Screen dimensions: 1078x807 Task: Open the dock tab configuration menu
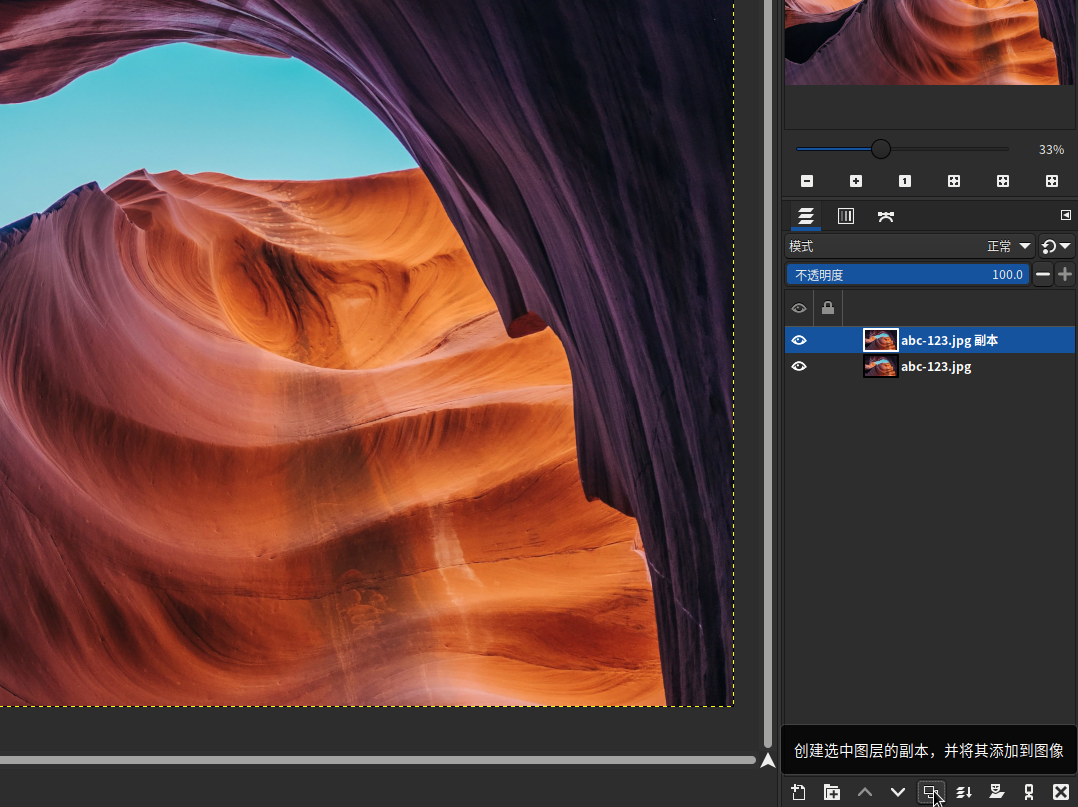(1065, 215)
